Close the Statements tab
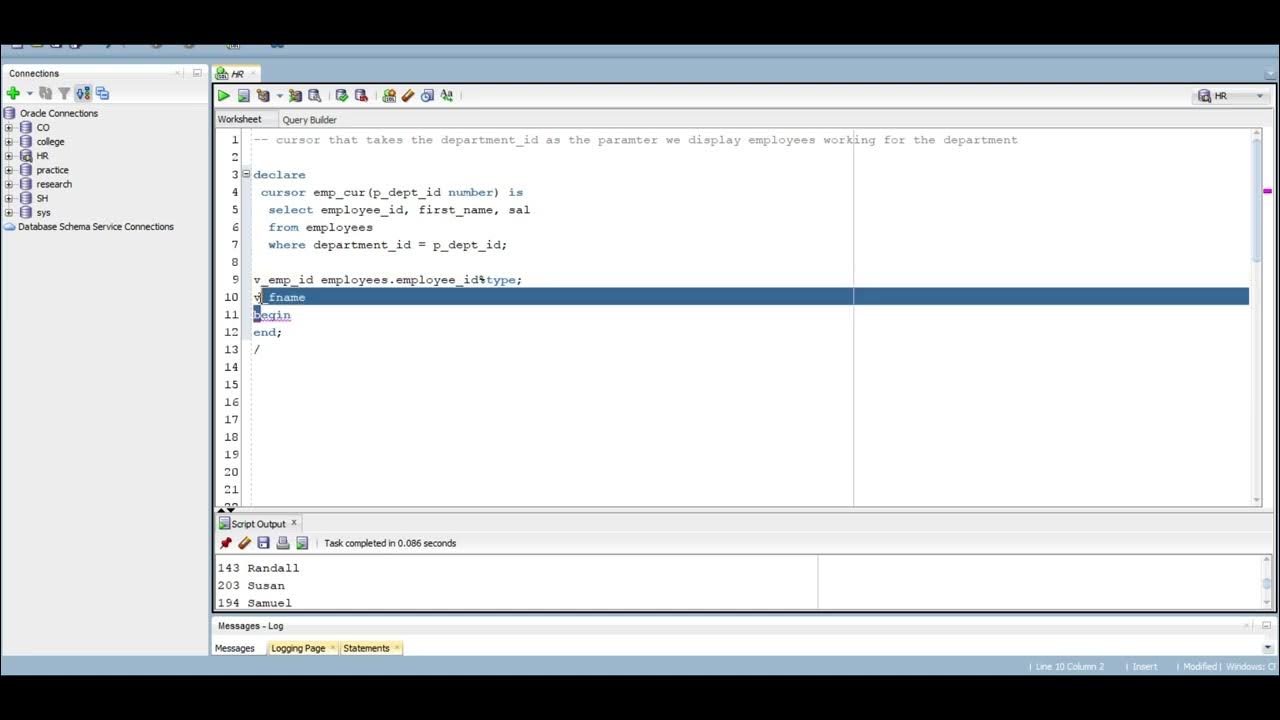This screenshot has width=1280, height=720. coord(397,648)
